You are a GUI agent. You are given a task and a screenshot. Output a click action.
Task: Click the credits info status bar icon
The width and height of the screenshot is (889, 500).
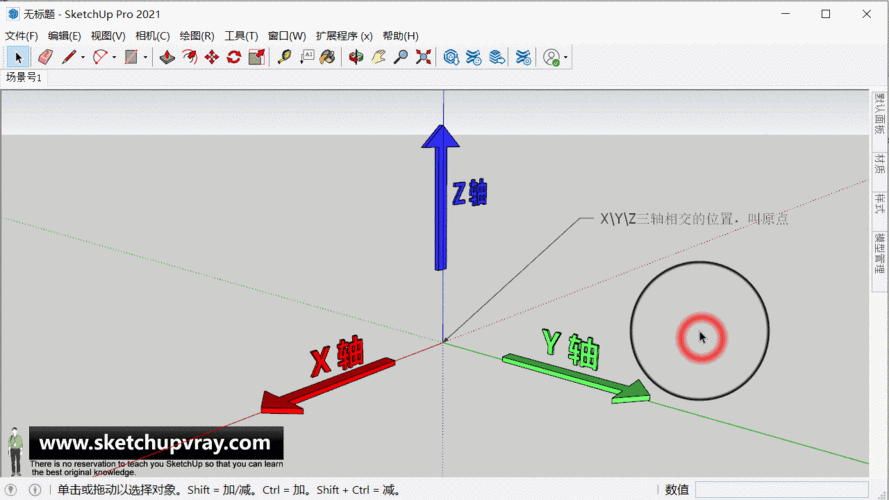[35, 490]
